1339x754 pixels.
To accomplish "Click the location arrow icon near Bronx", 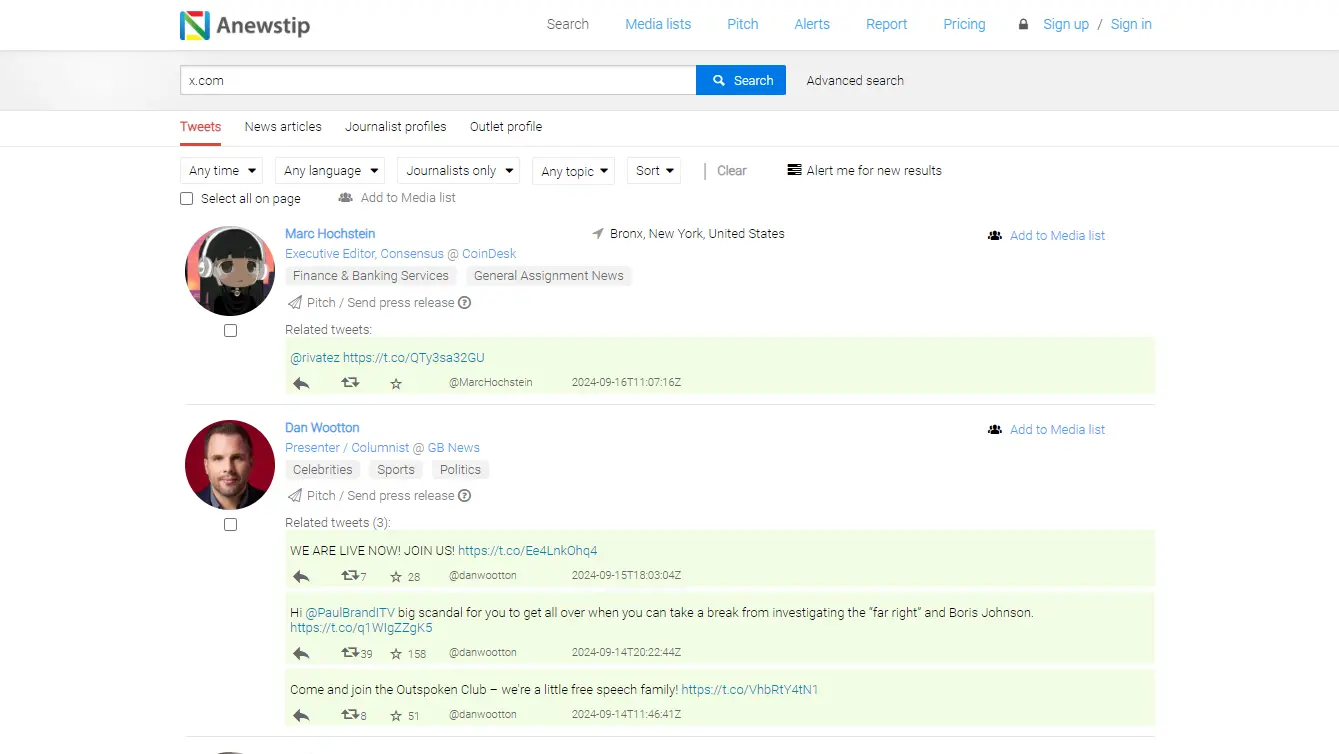I will pyautogui.click(x=598, y=233).
